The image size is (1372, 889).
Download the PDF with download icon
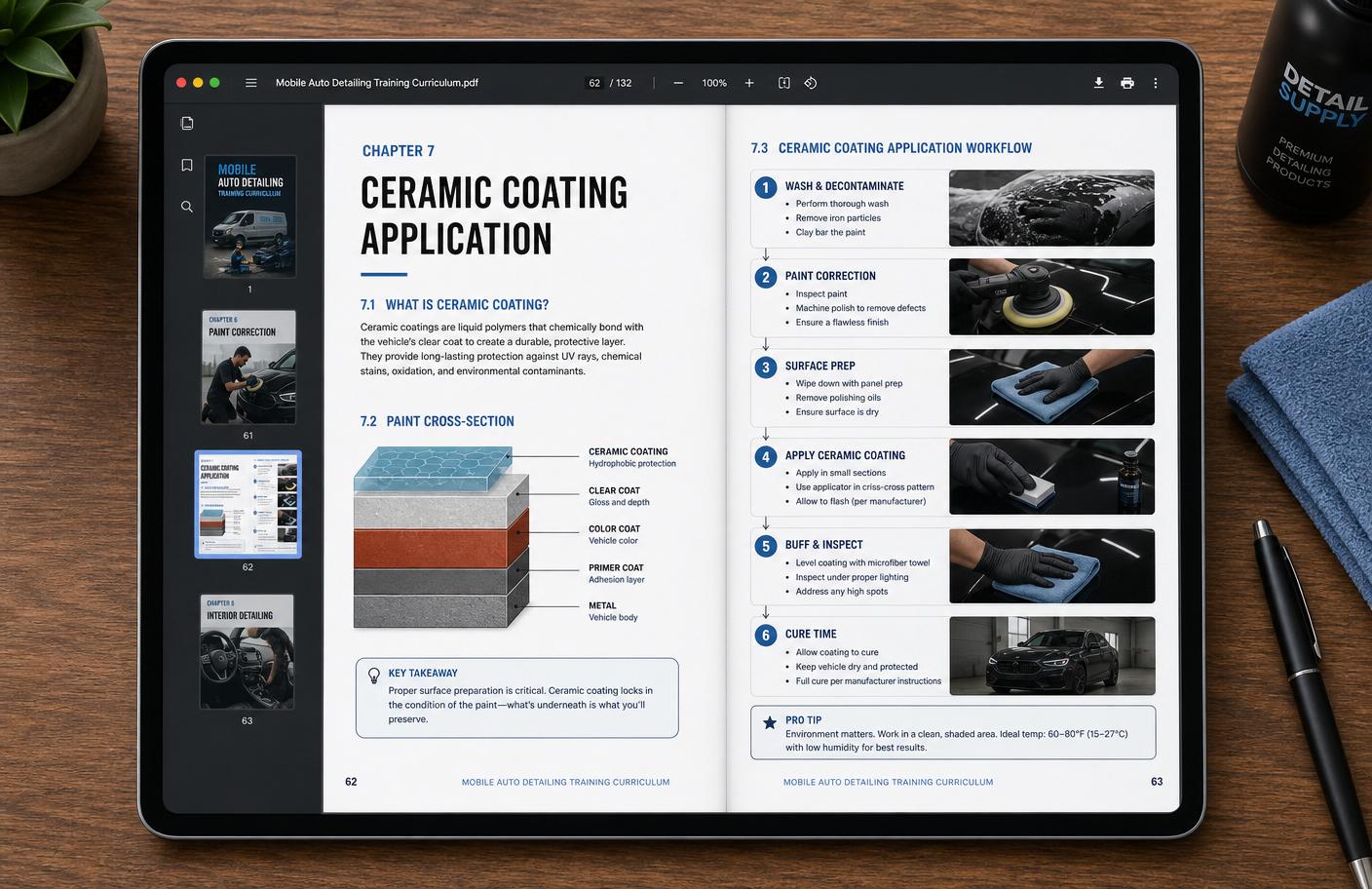click(x=1098, y=83)
